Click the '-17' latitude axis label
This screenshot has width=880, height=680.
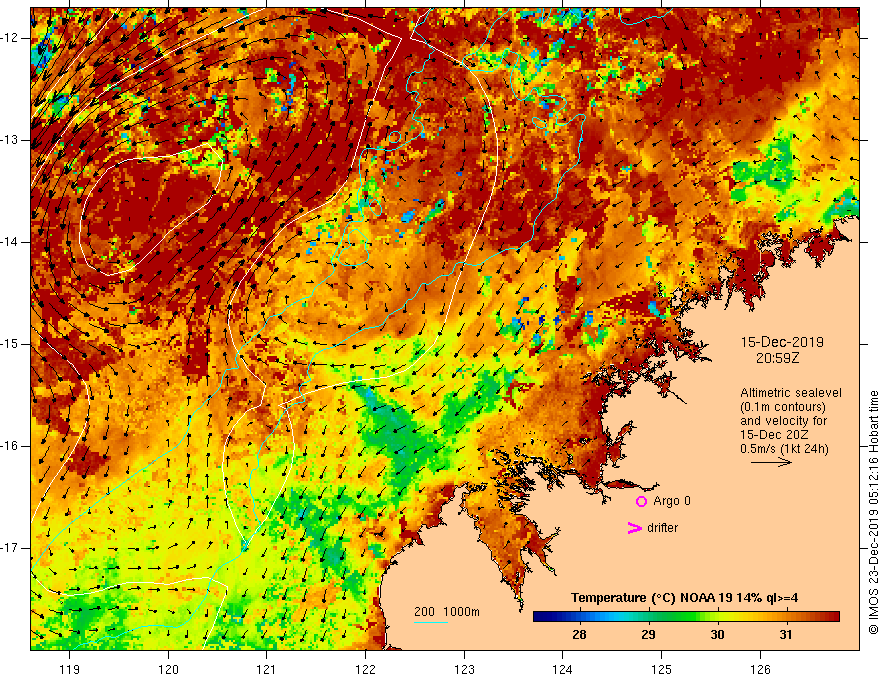tap(10, 548)
